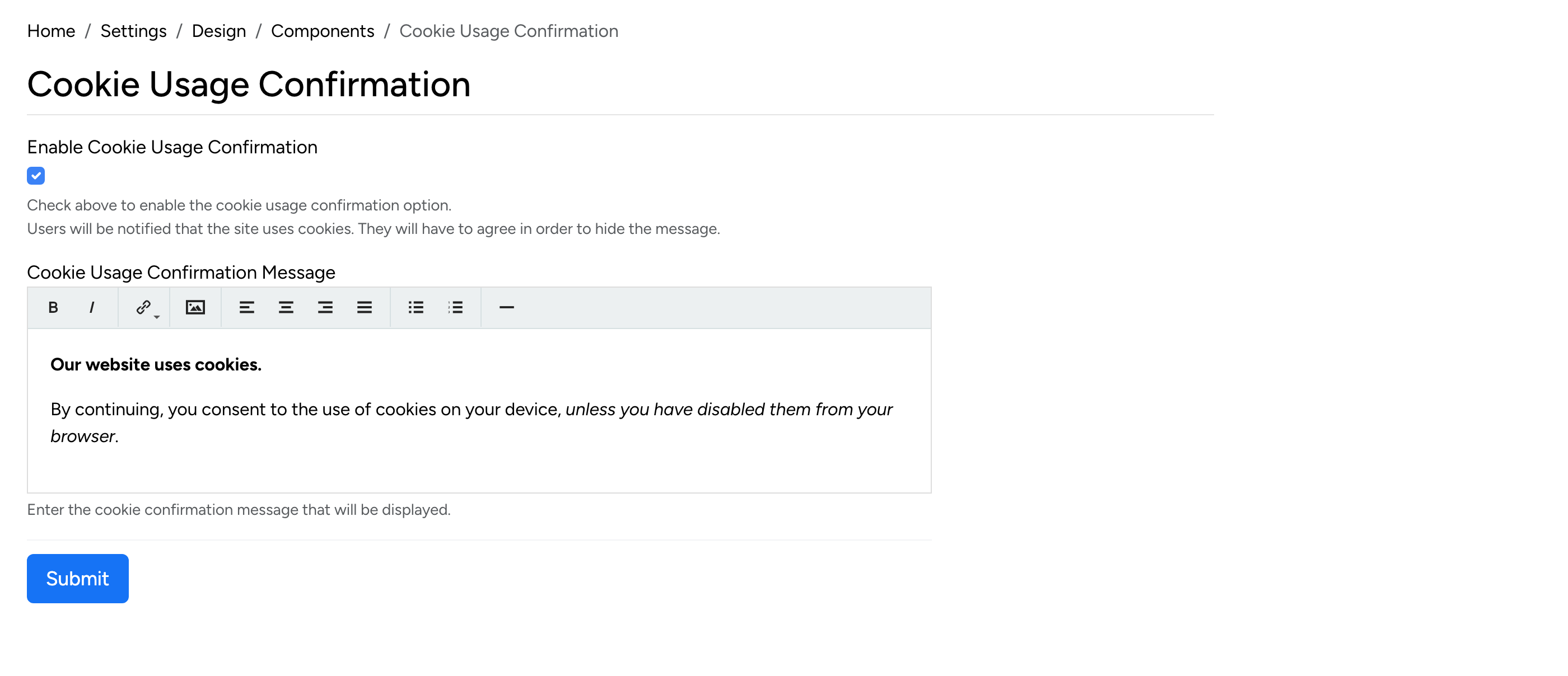Click the 'Cookie Usage Confirmation' page heading

(249, 84)
